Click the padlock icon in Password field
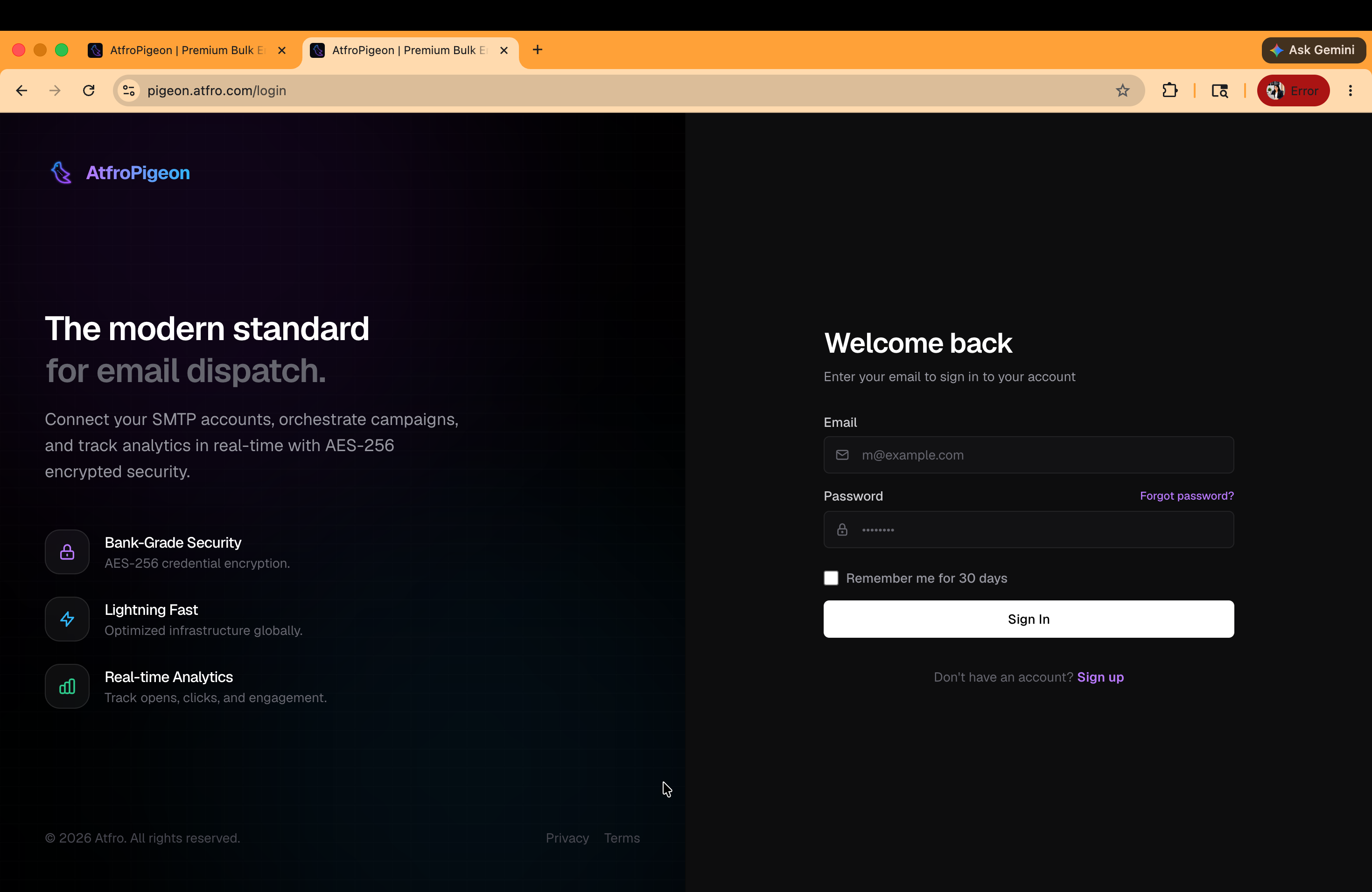Screen dimensions: 1372x892 click(x=842, y=530)
